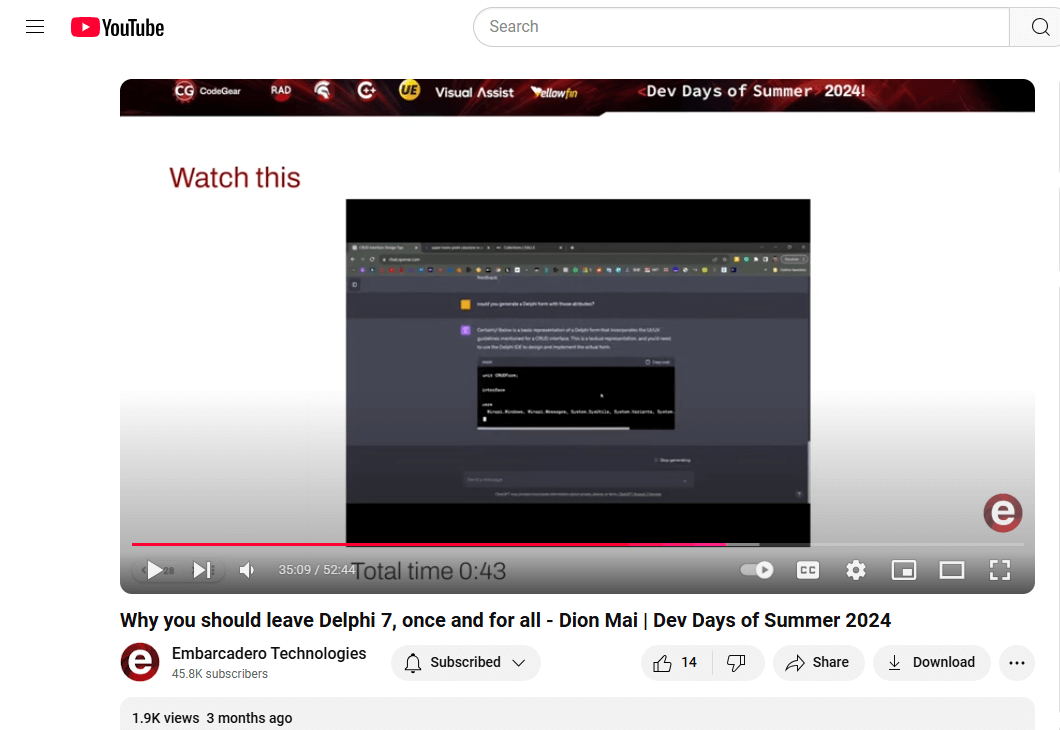The width and height of the screenshot is (1060, 730).
Task: Play the video
Action: (x=155, y=570)
